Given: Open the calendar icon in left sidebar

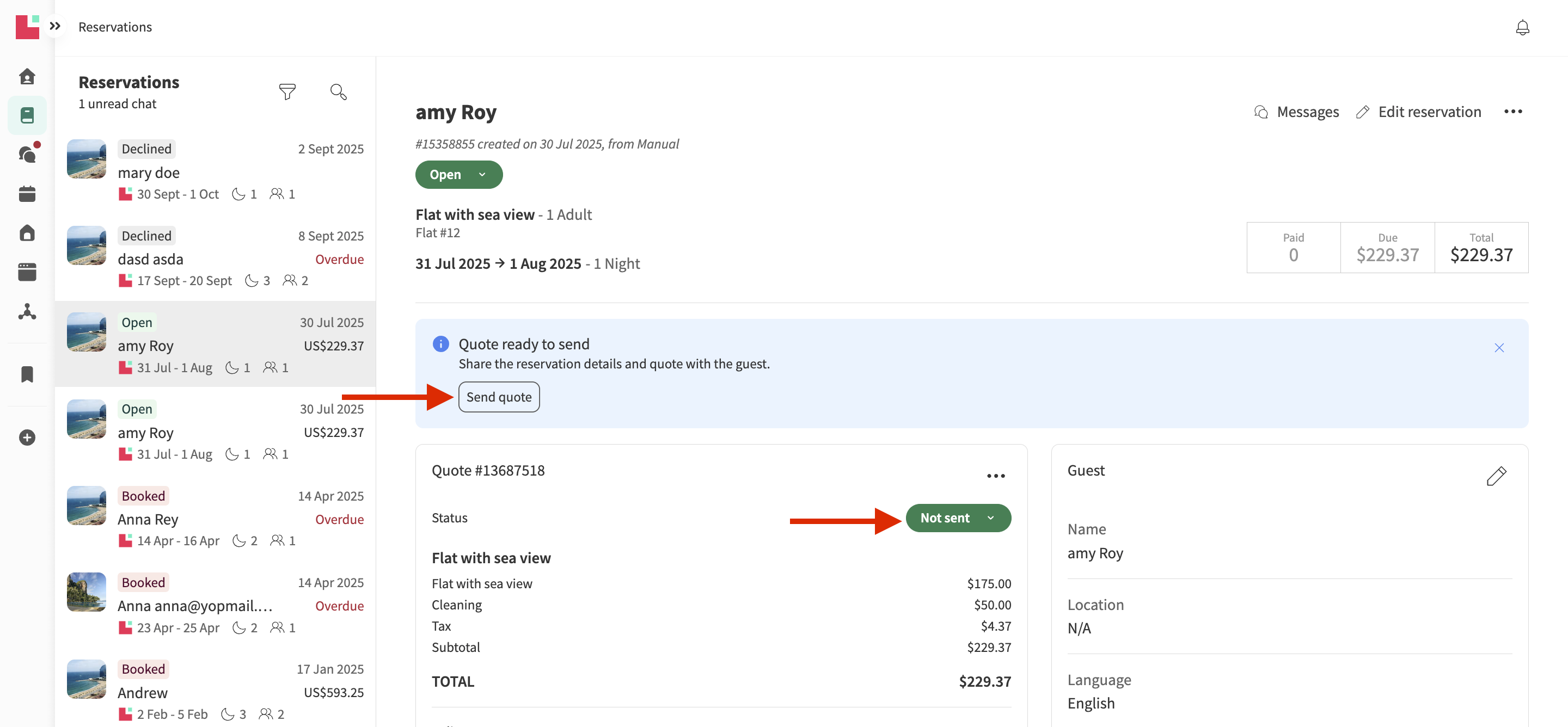Looking at the screenshot, I should (27, 194).
